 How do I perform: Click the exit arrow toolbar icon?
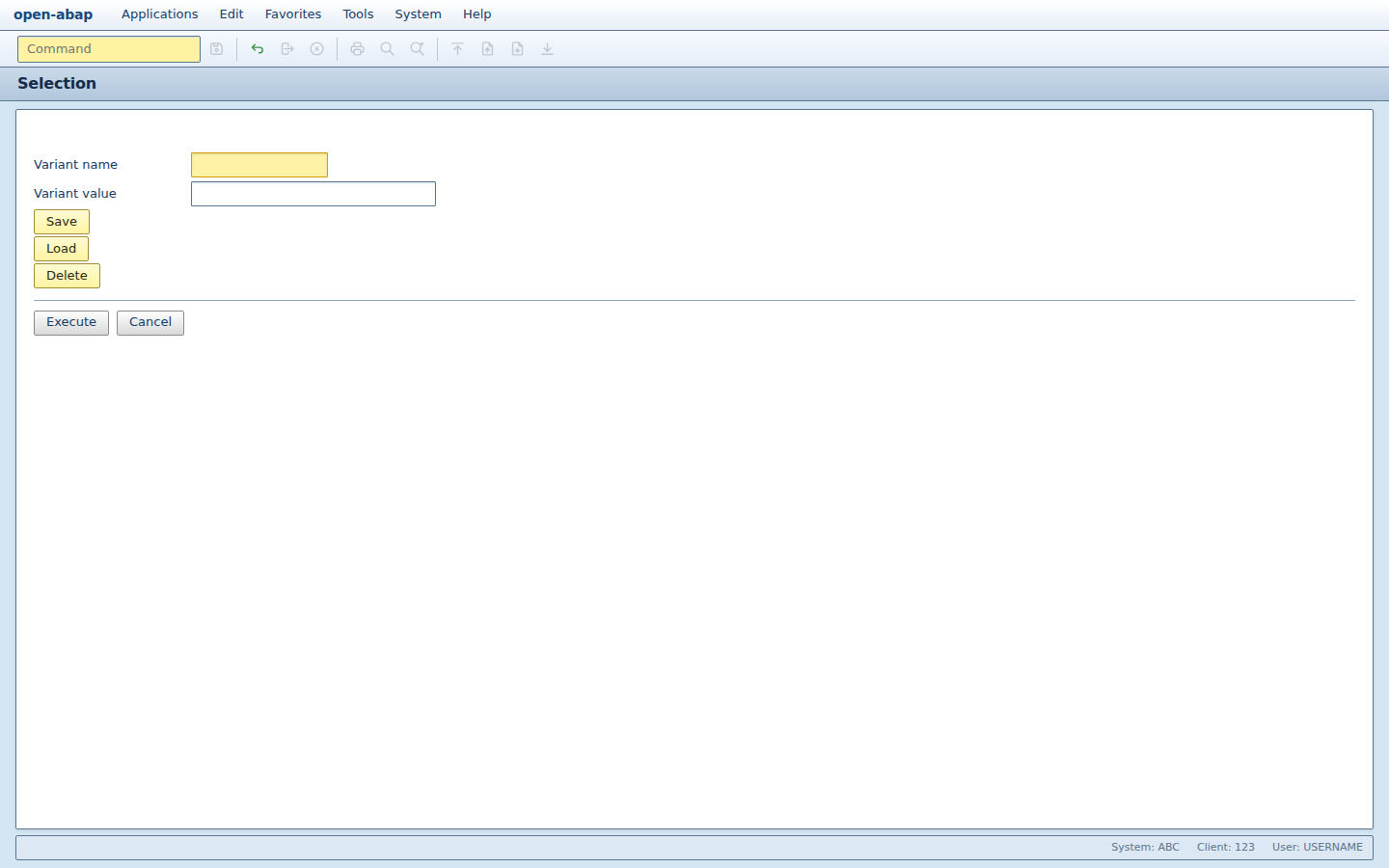287,49
